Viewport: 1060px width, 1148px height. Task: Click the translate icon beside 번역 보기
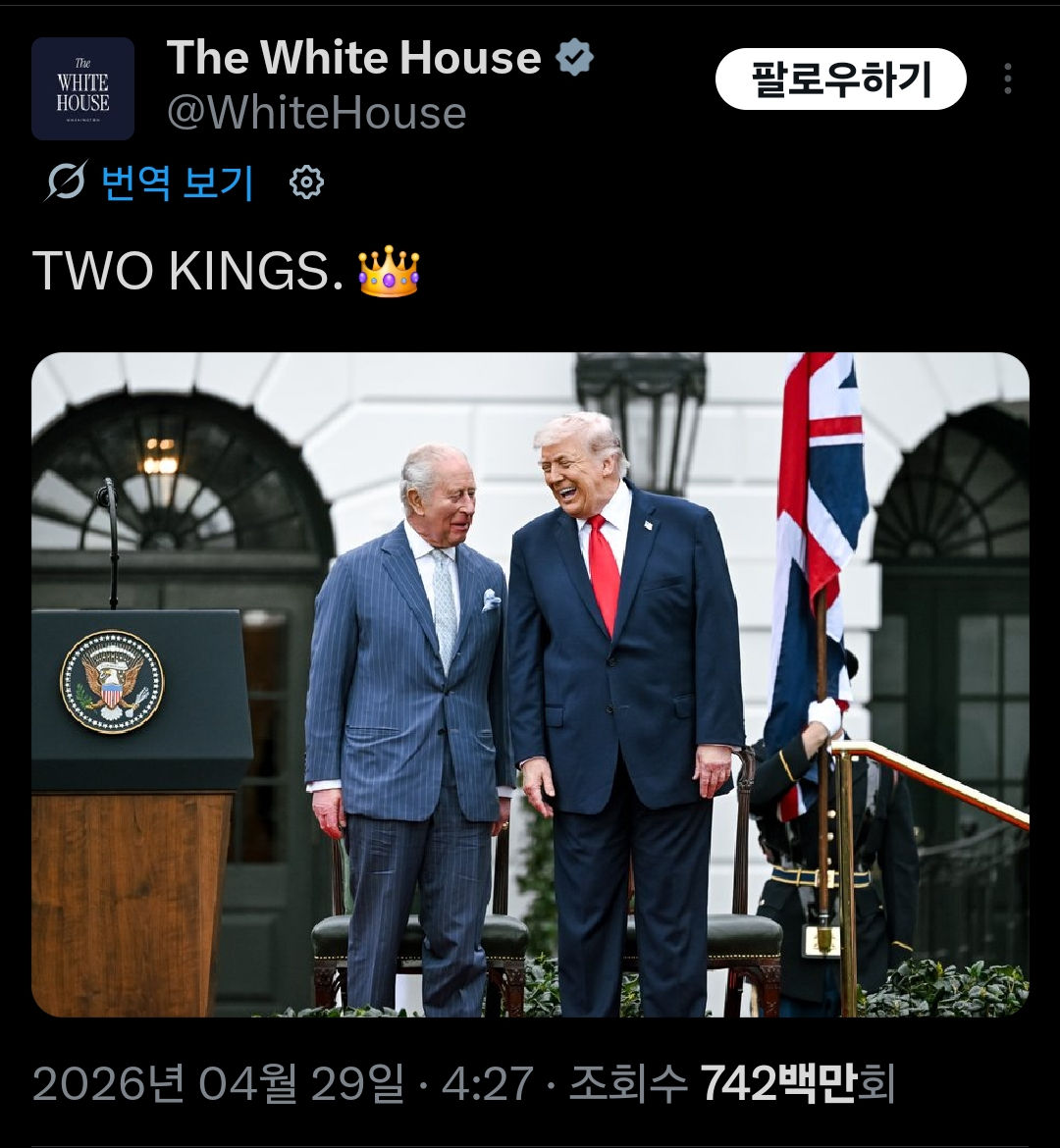[x=66, y=181]
